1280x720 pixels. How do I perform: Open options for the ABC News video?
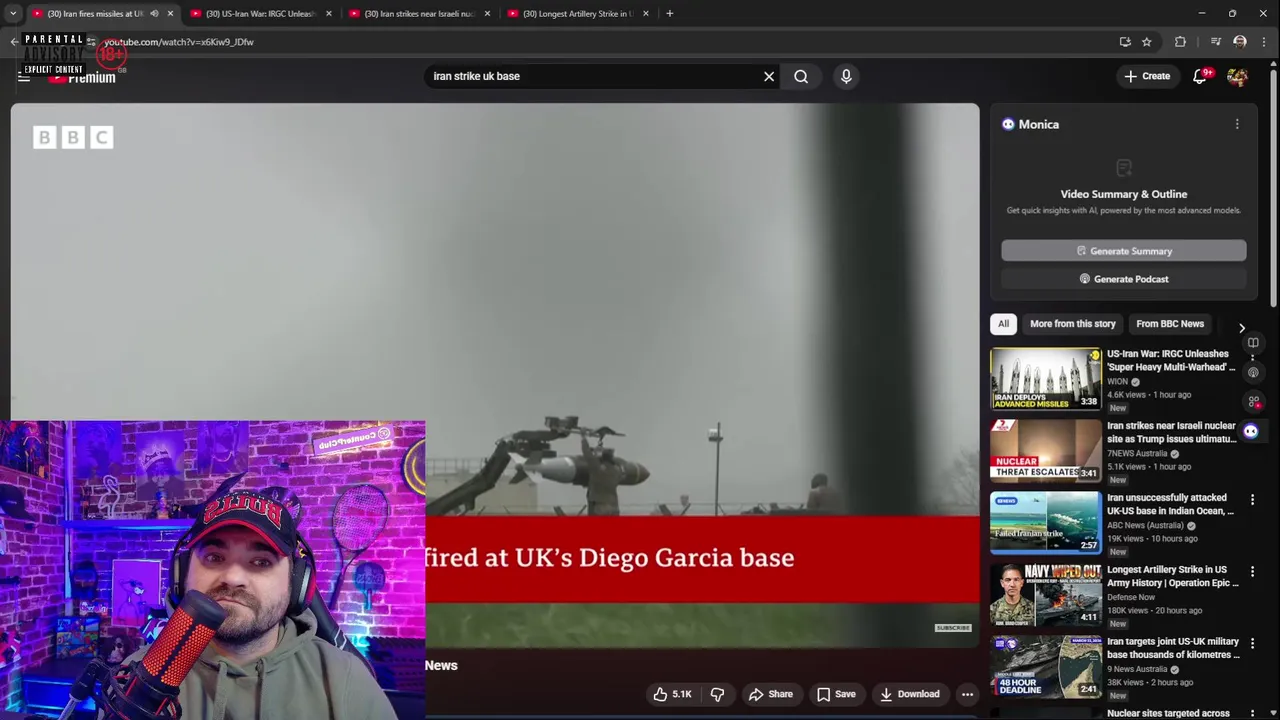(1252, 499)
